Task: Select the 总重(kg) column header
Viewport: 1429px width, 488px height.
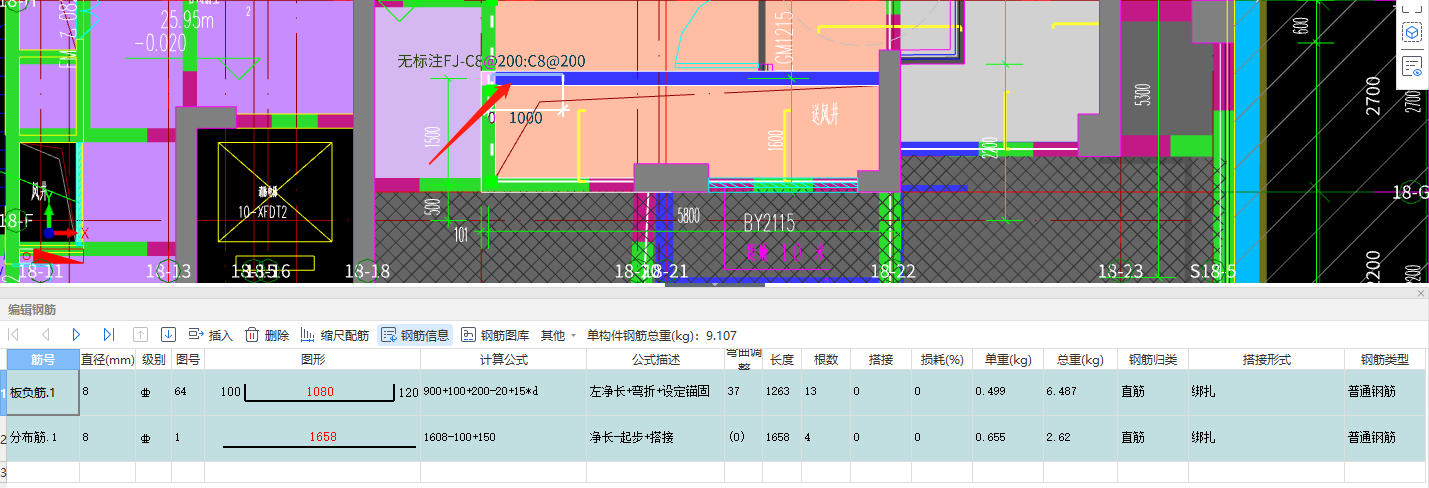Action: pyautogui.click(x=1079, y=359)
